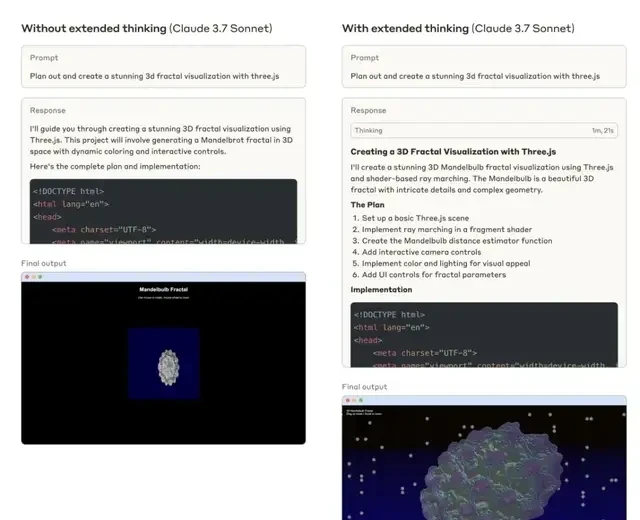Click 'Add interactive camera controls' step
This screenshot has width=640, height=520.
point(421,252)
